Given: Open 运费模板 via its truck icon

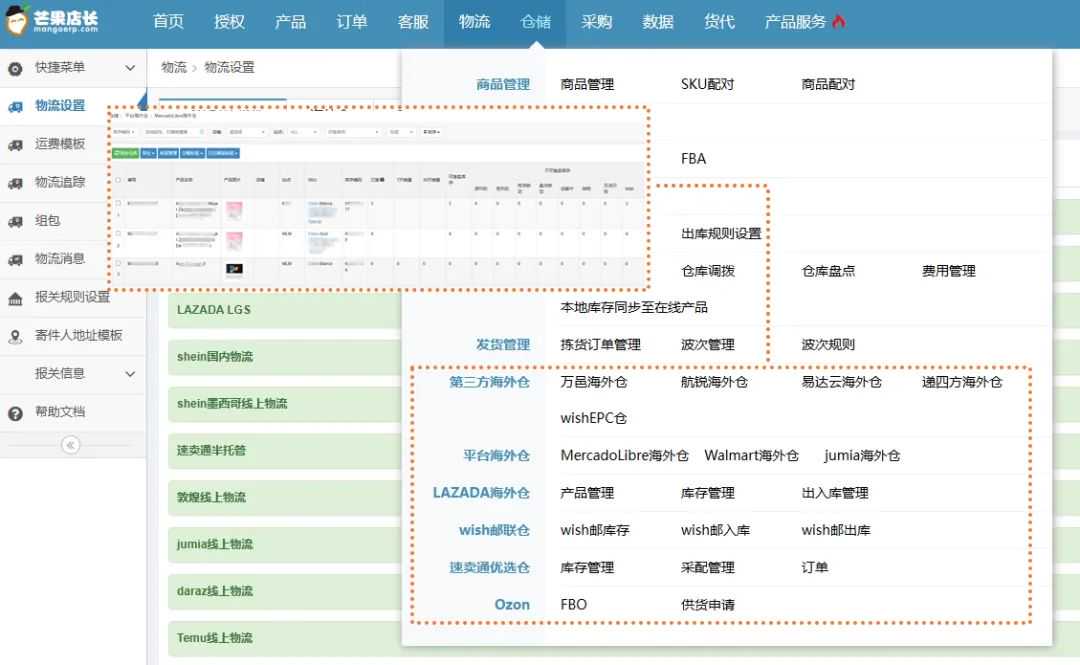Looking at the screenshot, I should point(15,145).
